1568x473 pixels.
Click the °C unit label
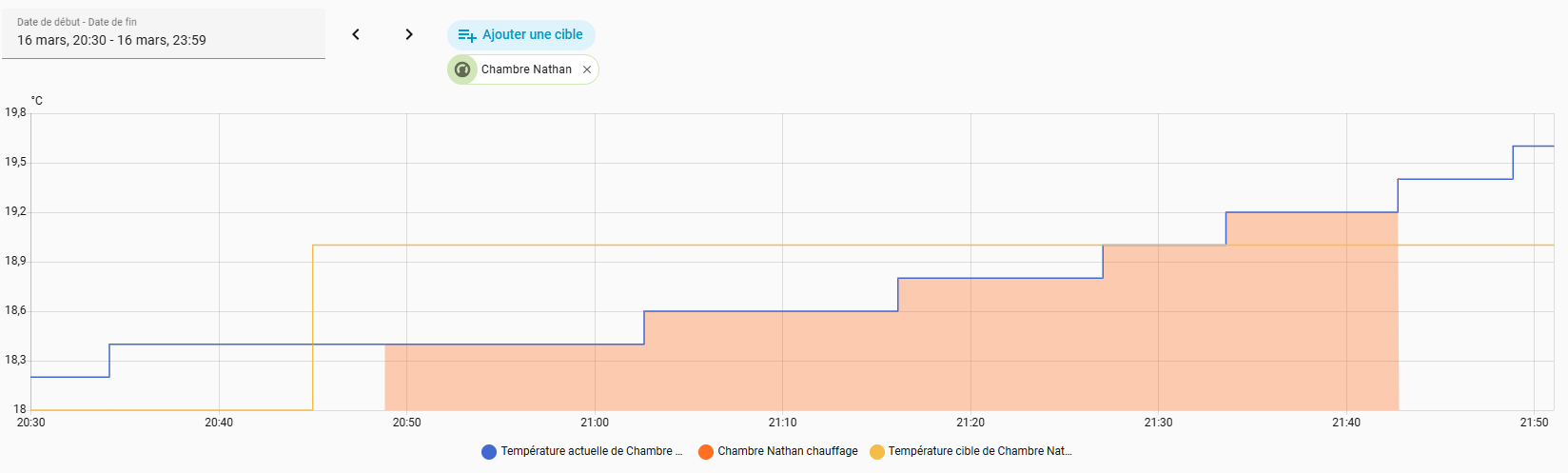(x=36, y=101)
